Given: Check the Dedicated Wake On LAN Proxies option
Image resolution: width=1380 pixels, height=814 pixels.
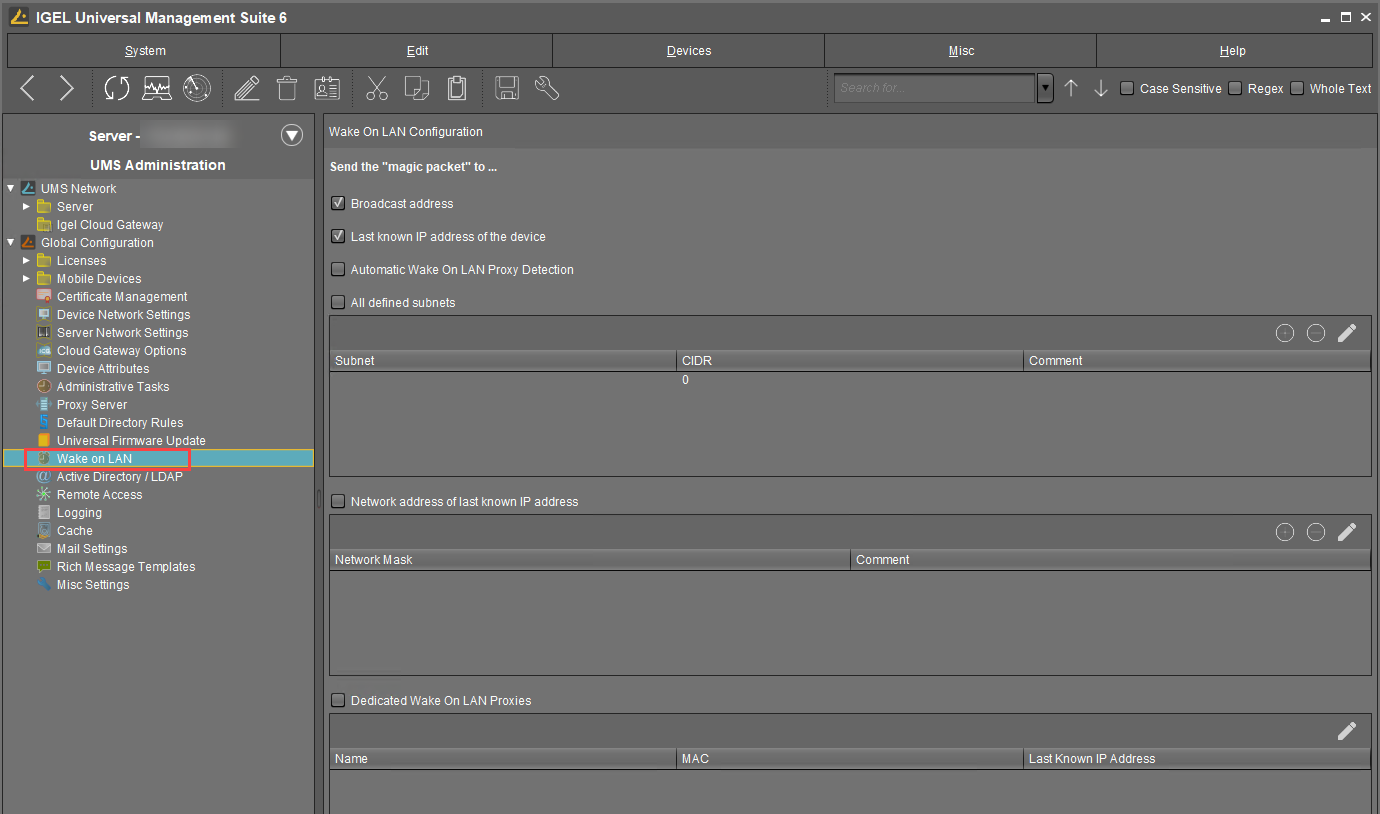Looking at the screenshot, I should click(x=338, y=700).
